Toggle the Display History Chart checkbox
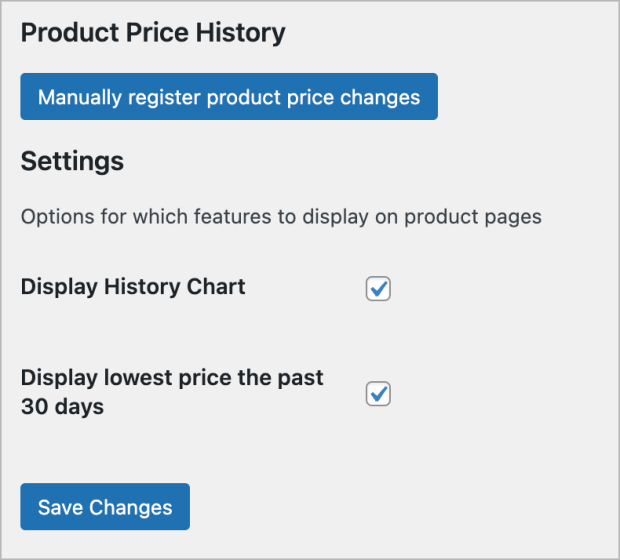The height and width of the screenshot is (560, 620). [378, 289]
